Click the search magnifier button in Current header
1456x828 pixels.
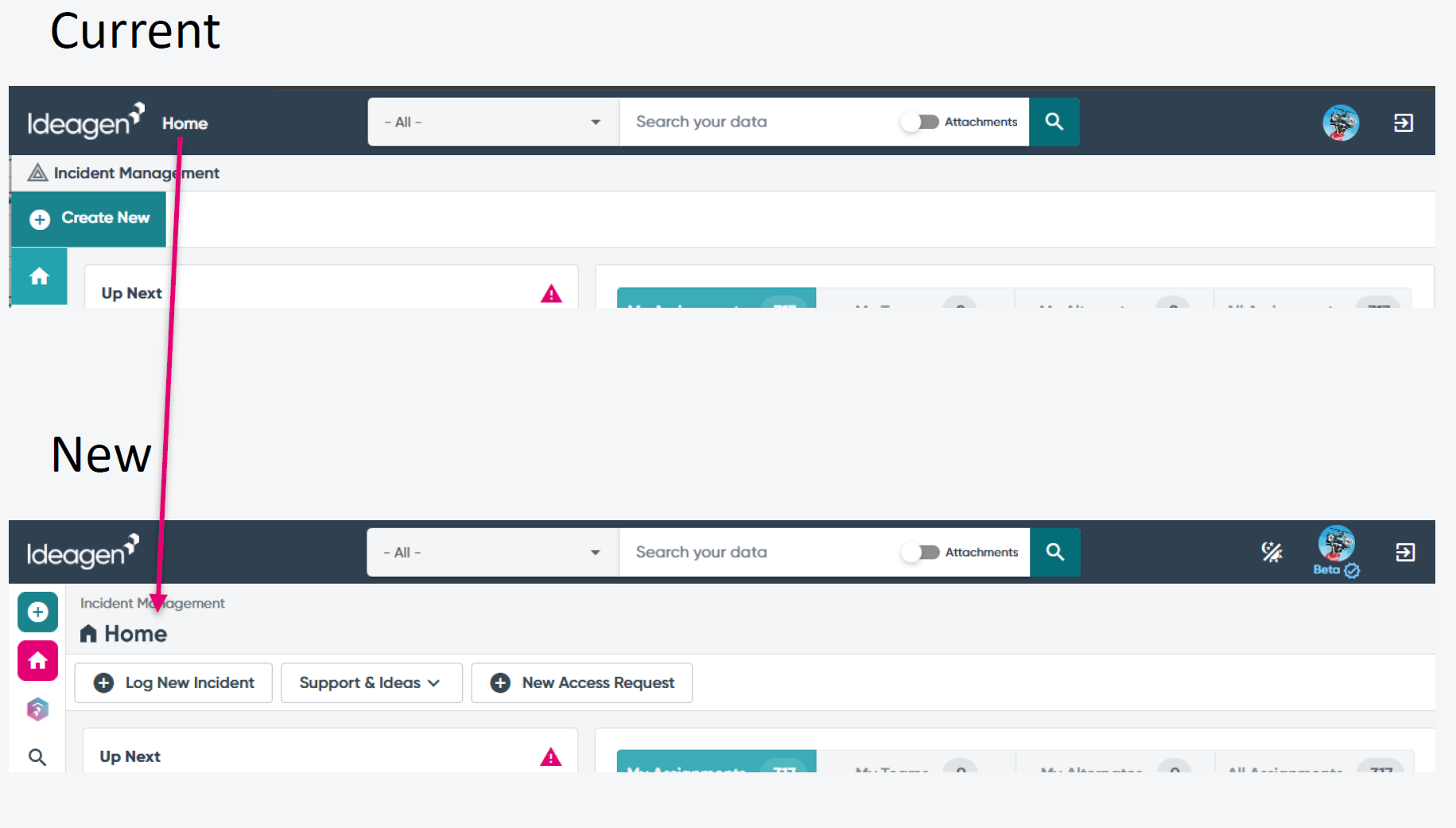pyautogui.click(x=1054, y=122)
